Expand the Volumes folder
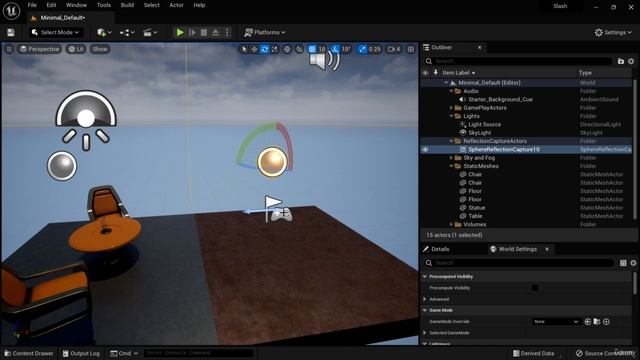This screenshot has height=360, width=640. (451, 224)
